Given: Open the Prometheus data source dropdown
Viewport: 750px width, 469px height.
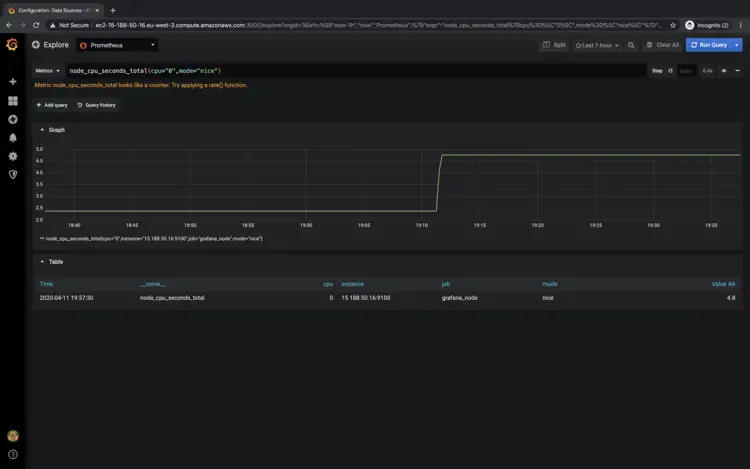Looking at the screenshot, I should click(x=117, y=45).
